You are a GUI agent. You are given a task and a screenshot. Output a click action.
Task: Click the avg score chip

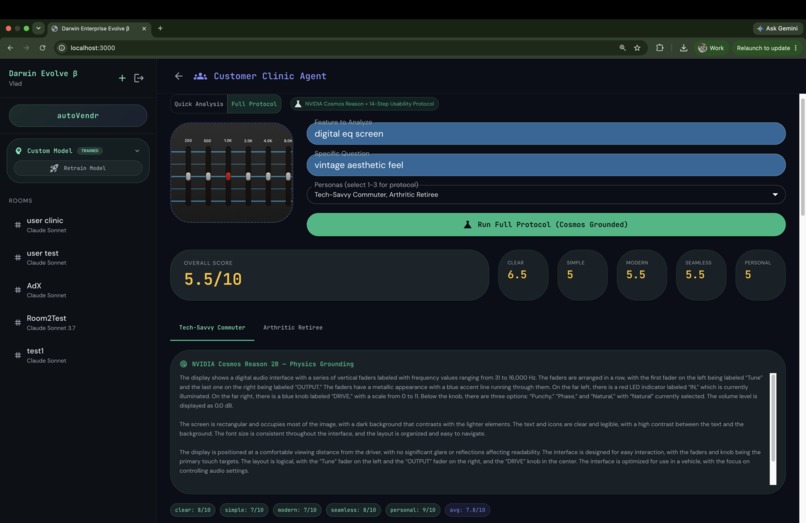[x=467, y=510]
